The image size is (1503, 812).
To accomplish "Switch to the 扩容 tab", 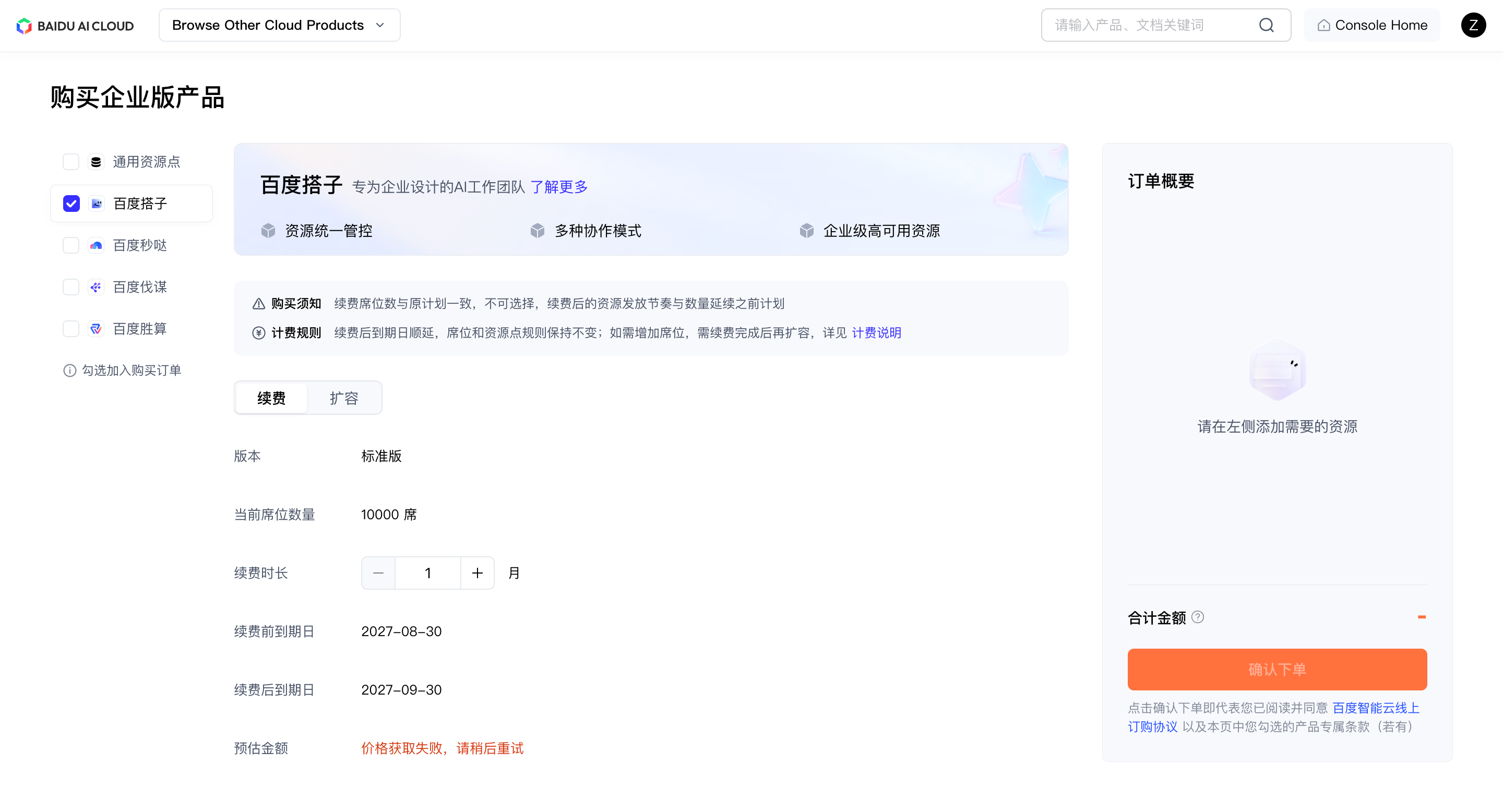I will (344, 398).
